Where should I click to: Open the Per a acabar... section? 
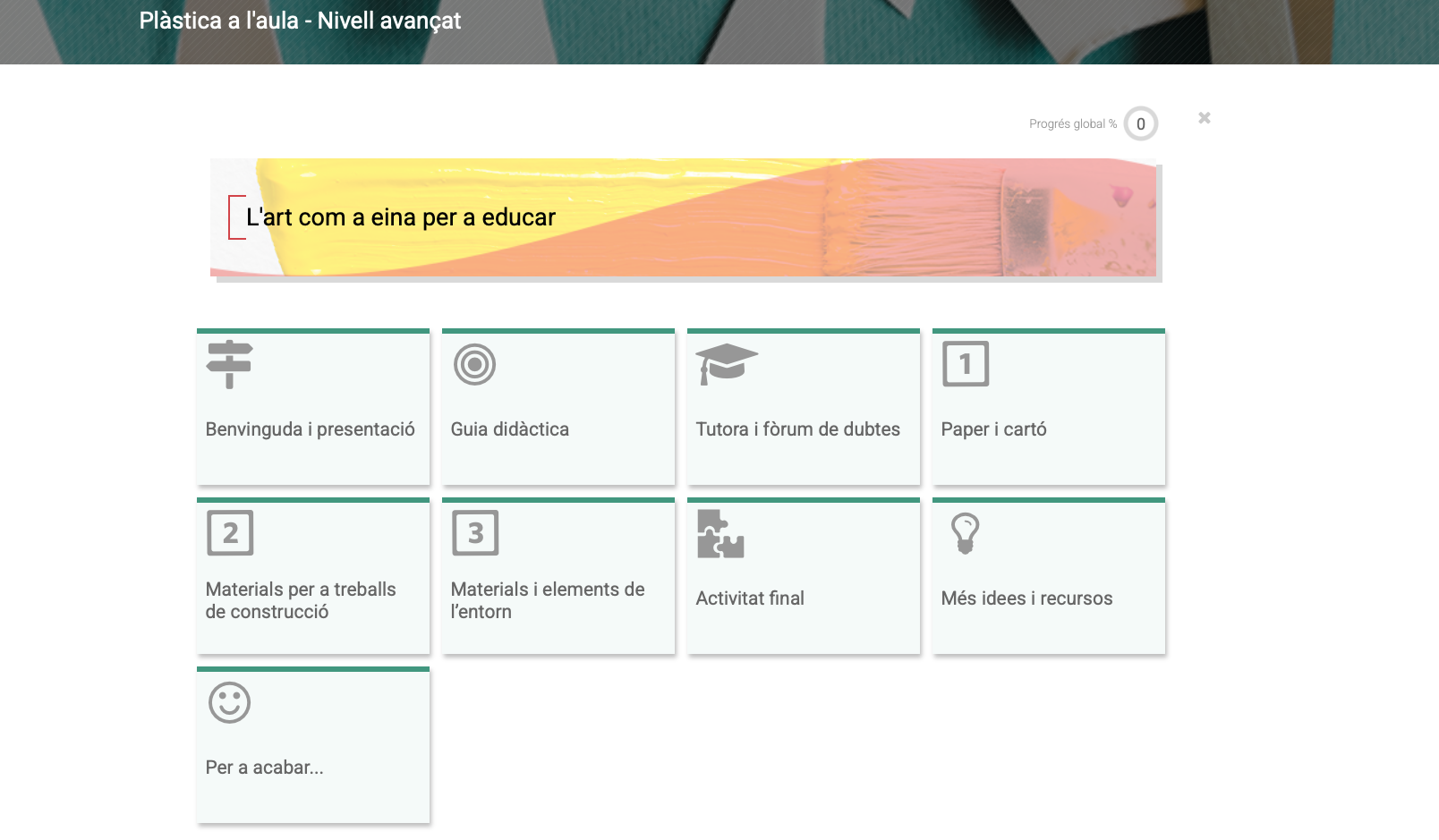(264, 768)
